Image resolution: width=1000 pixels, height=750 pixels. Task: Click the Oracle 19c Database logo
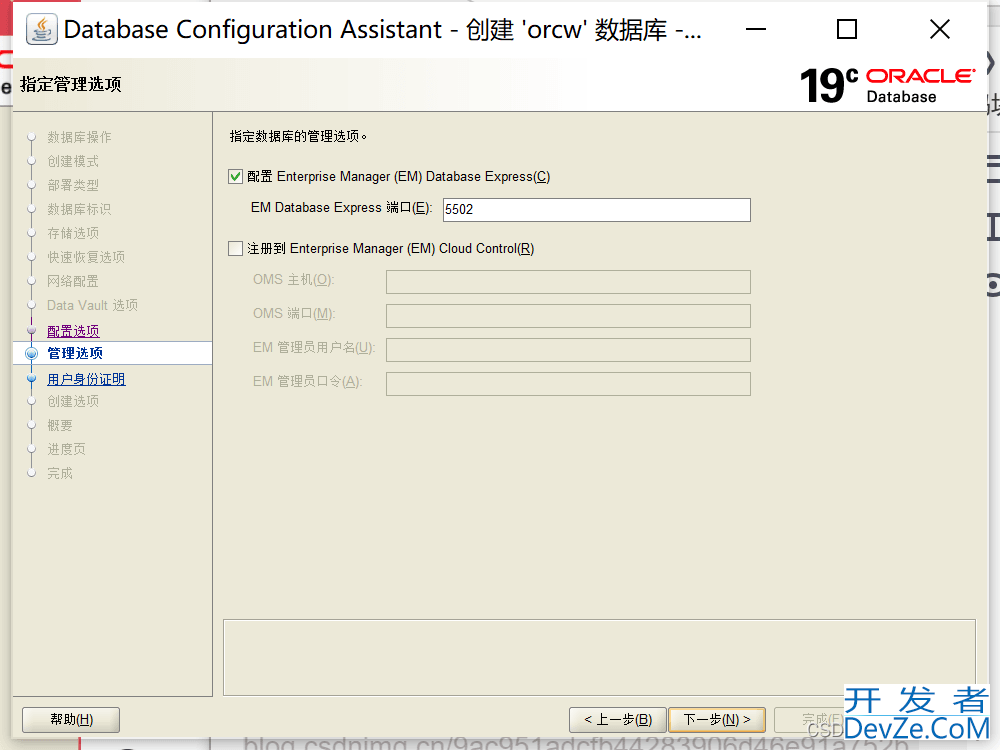click(x=887, y=86)
